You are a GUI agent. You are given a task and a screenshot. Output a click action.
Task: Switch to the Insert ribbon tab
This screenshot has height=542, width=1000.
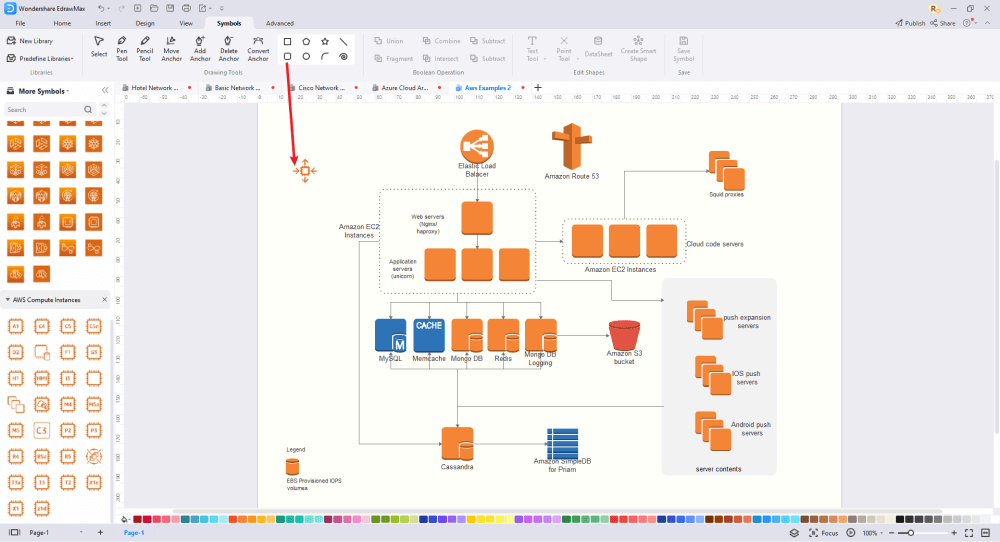103,23
